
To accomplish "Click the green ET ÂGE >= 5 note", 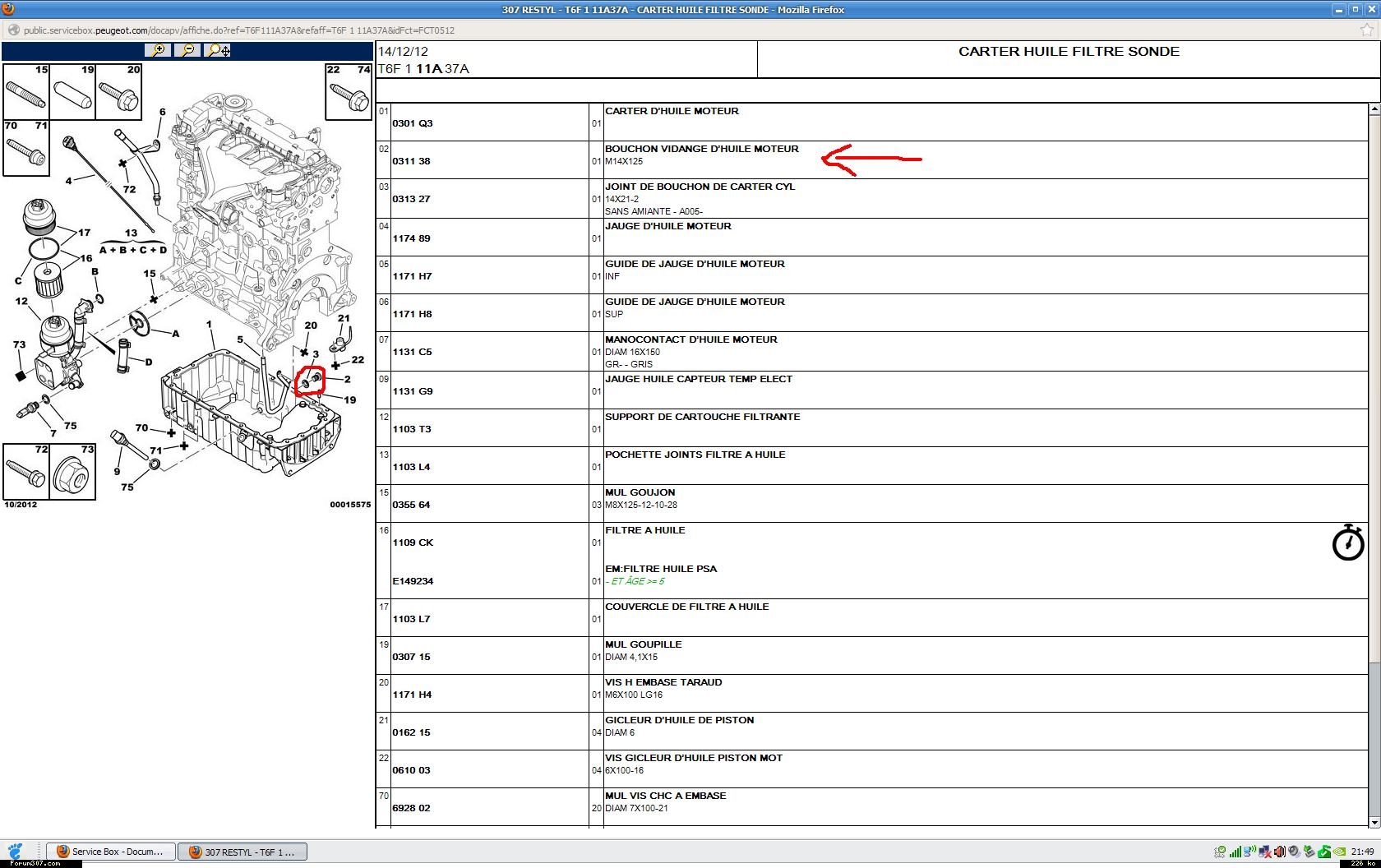I will (635, 581).
